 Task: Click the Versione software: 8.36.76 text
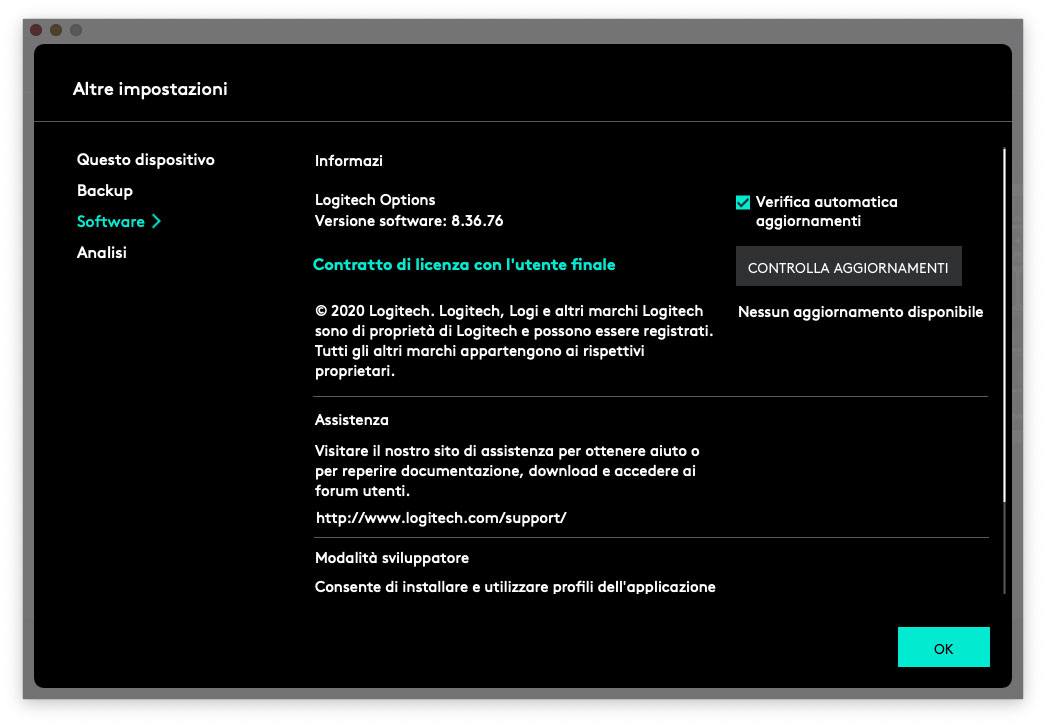click(x=409, y=221)
